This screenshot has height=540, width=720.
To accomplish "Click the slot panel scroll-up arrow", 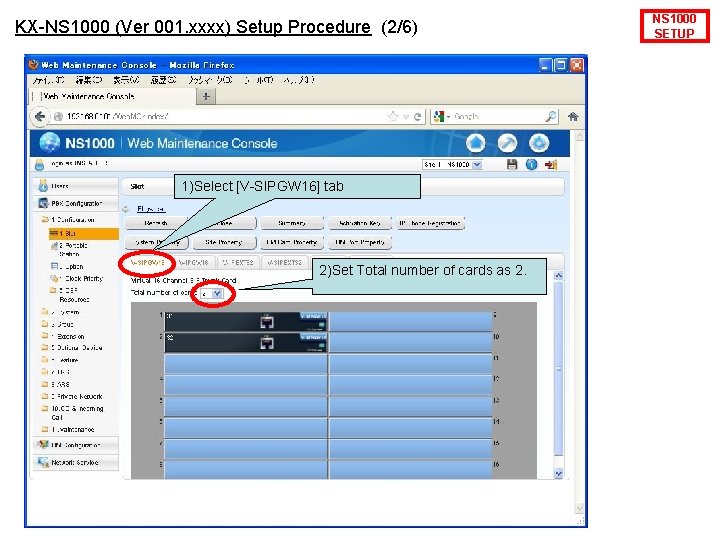I will coord(559,276).
